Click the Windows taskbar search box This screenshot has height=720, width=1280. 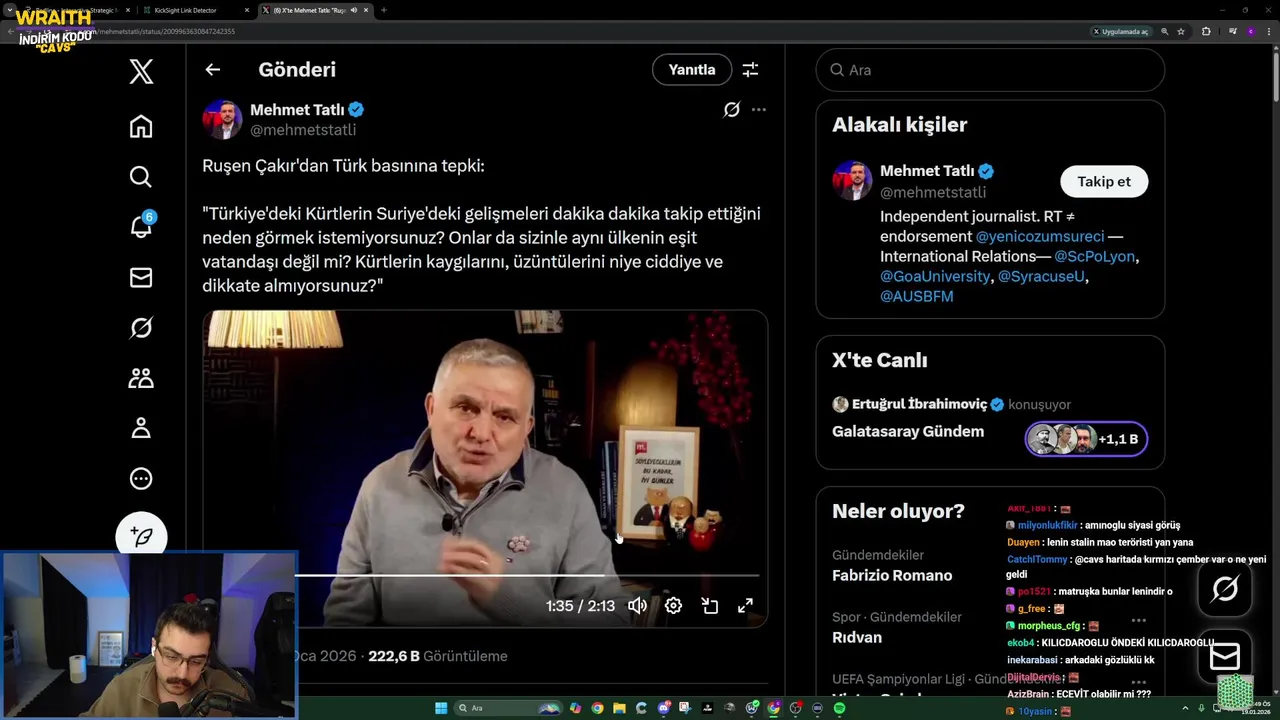(510, 708)
